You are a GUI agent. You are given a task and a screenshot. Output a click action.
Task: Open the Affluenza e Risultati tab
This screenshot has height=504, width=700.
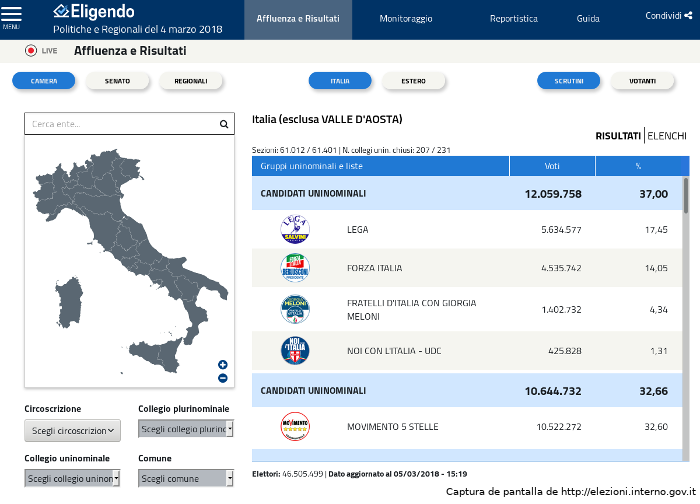[x=298, y=19]
